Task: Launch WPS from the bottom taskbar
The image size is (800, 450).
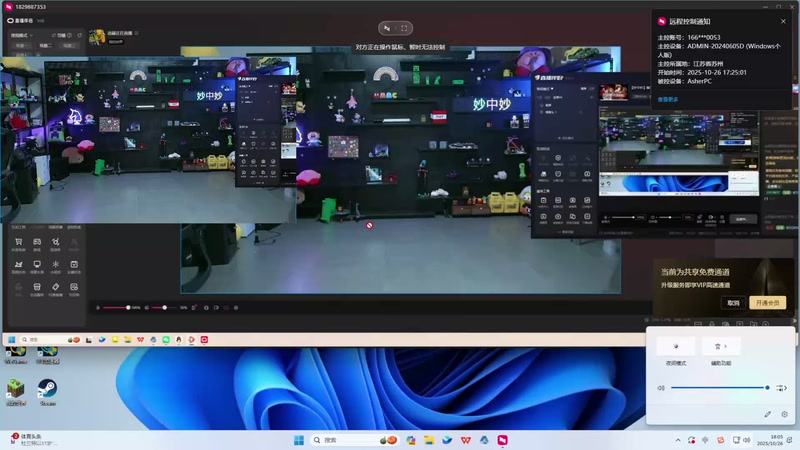Action: coord(466,440)
